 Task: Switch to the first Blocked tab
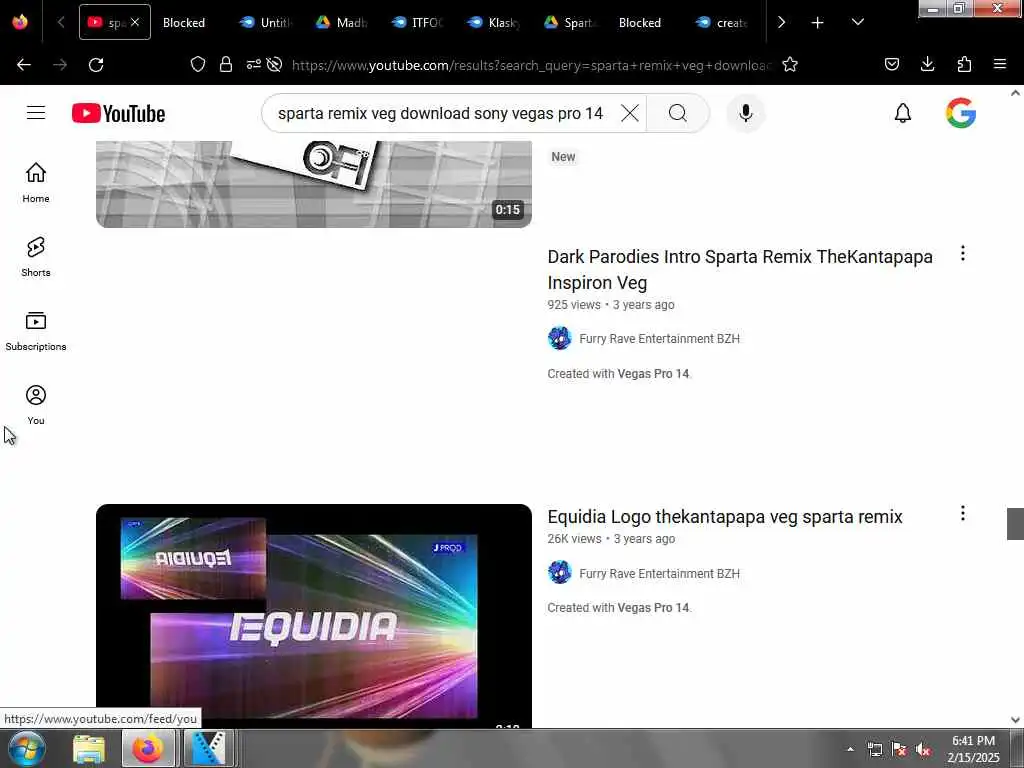(184, 22)
